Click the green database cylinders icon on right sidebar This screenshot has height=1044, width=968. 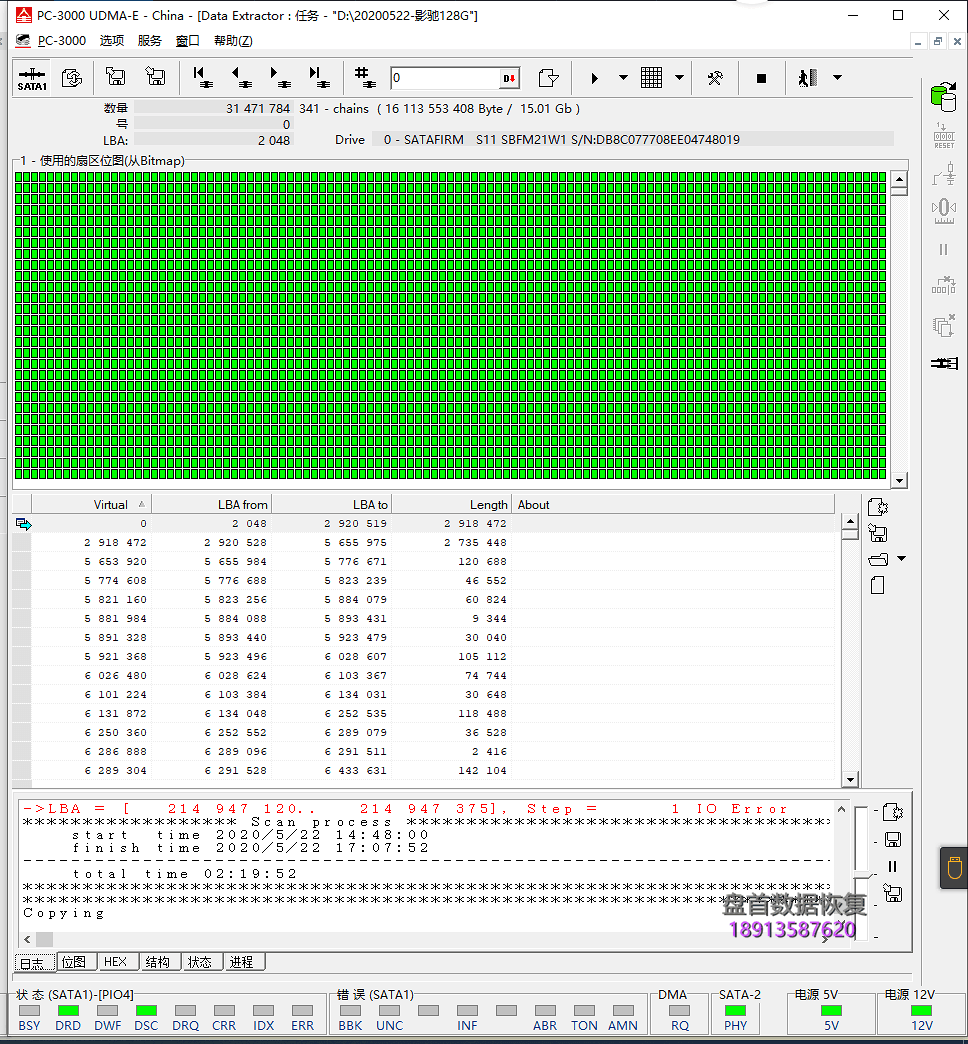943,97
